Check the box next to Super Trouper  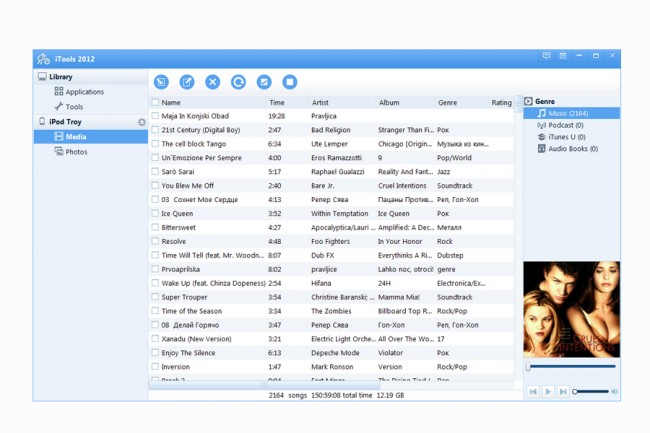point(155,297)
